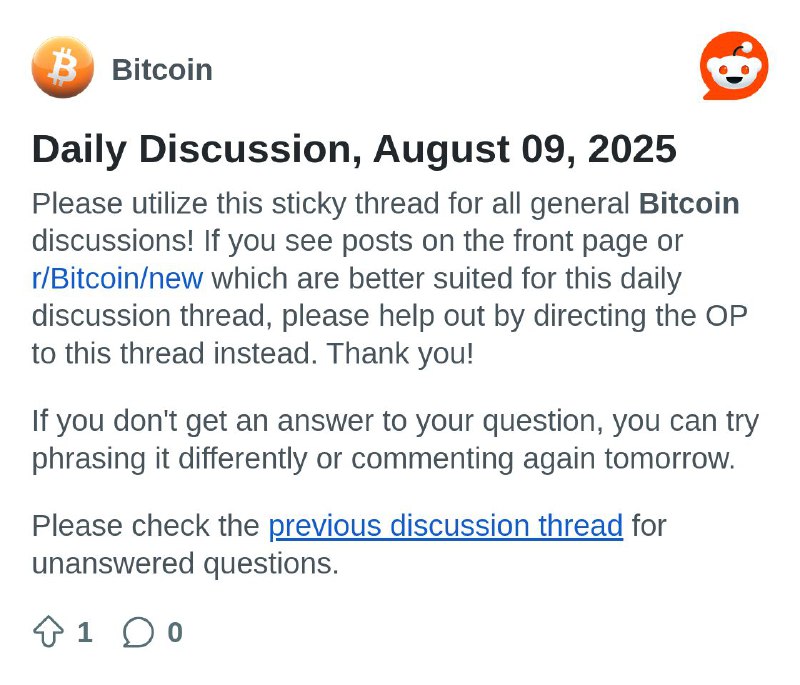Open the Daily Discussion post title
800x685 pixels.
(354, 149)
